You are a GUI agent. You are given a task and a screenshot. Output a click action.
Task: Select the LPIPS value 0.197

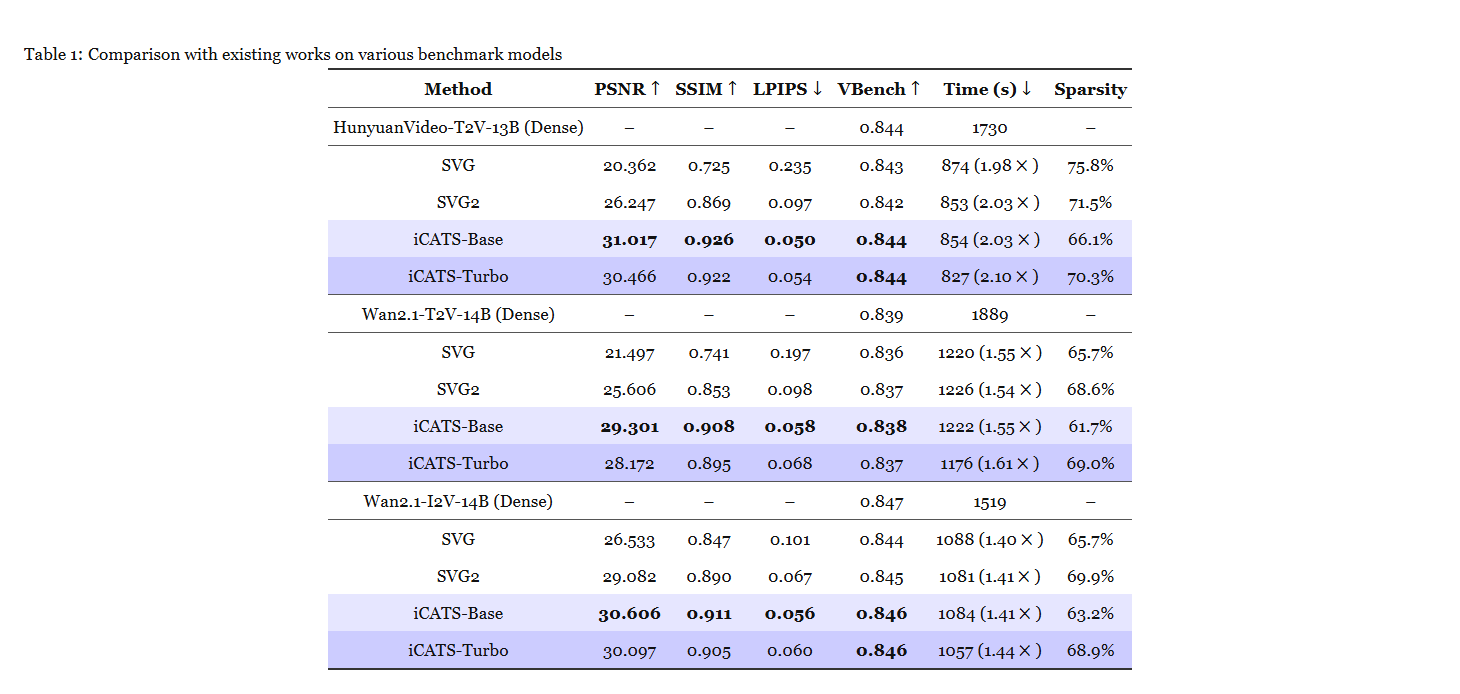pyautogui.click(x=790, y=352)
